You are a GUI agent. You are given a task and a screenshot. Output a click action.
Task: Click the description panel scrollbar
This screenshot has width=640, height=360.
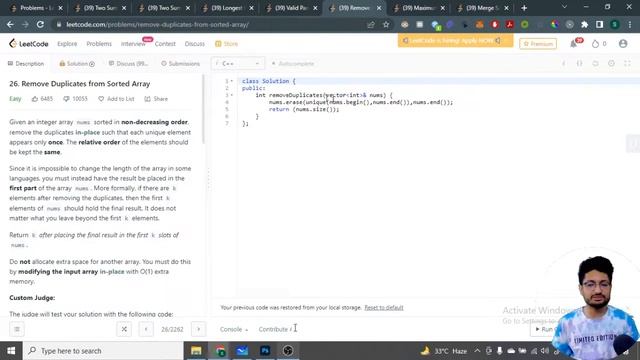coord(203,109)
